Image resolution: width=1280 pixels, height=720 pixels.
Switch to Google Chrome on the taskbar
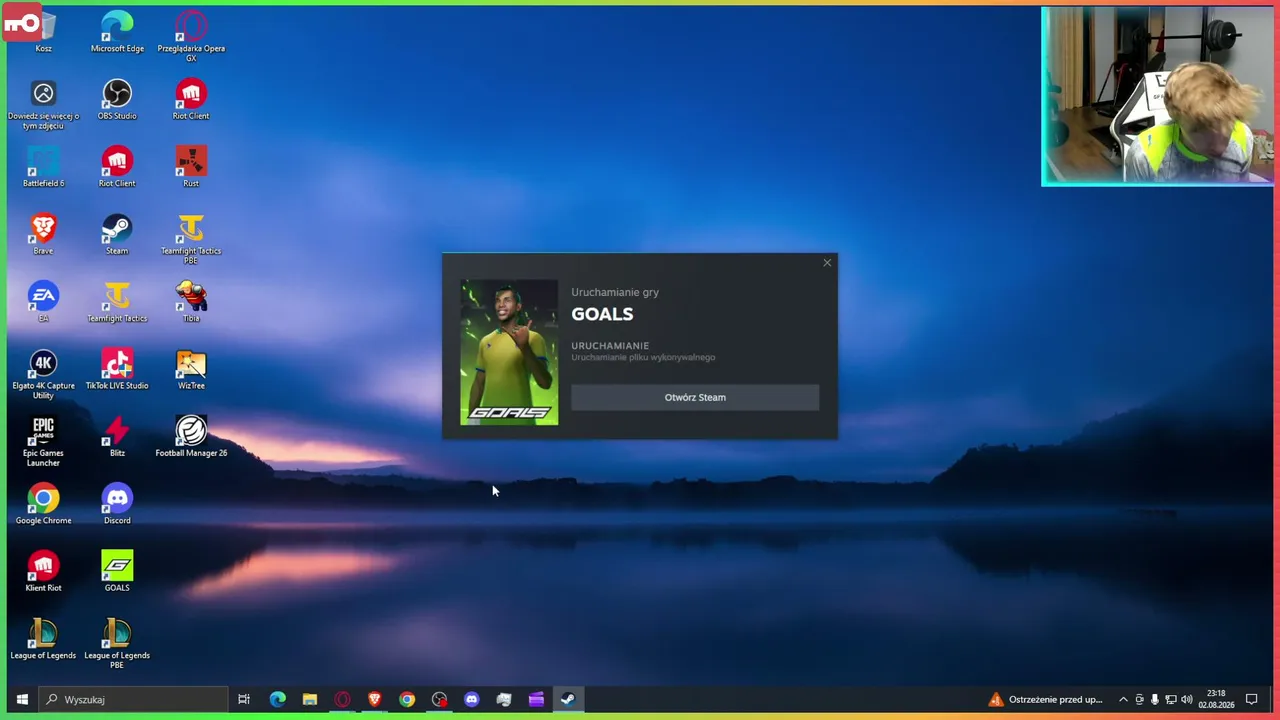407,699
